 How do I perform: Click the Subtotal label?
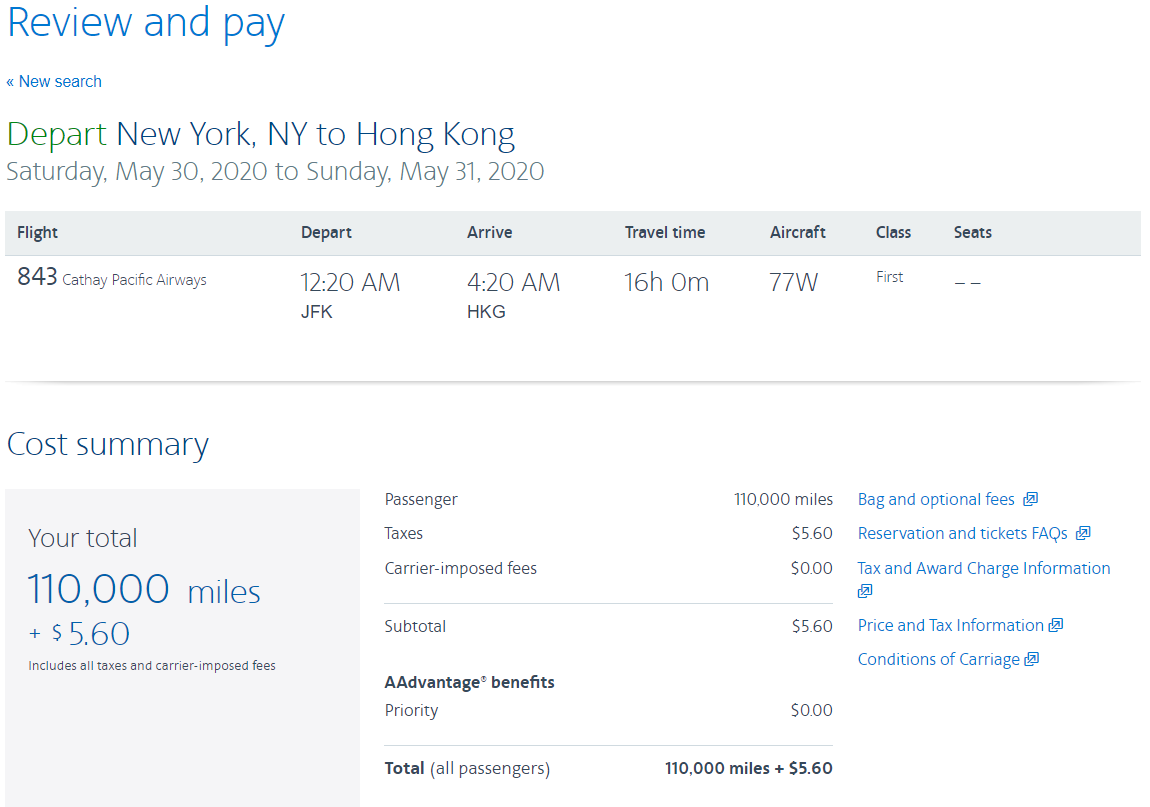(415, 627)
